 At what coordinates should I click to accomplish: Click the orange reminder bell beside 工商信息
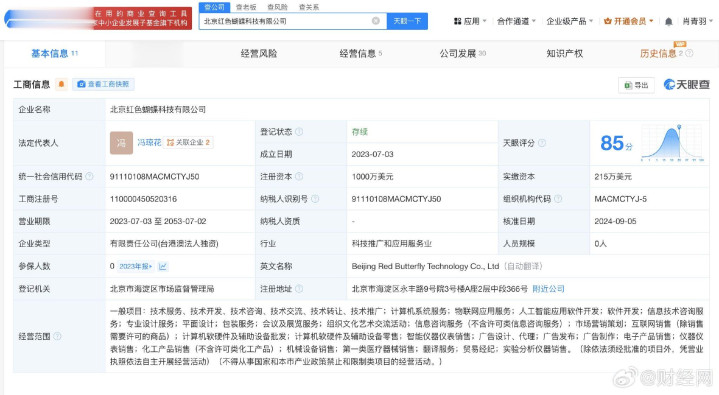[61, 84]
